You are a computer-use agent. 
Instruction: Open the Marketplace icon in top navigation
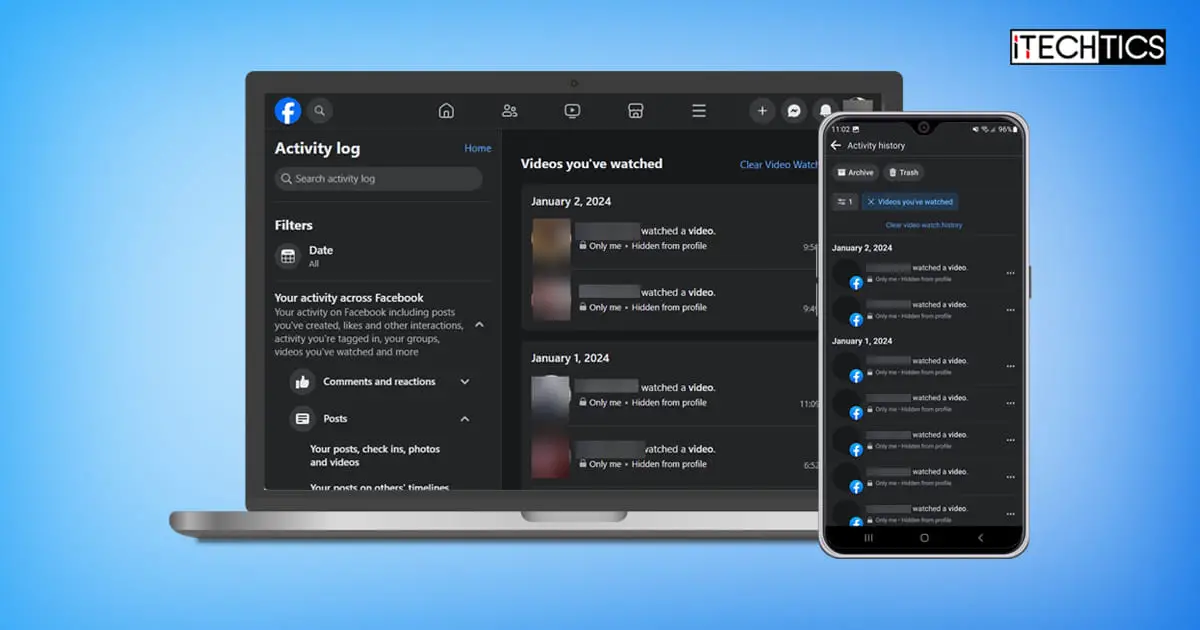pyautogui.click(x=635, y=111)
